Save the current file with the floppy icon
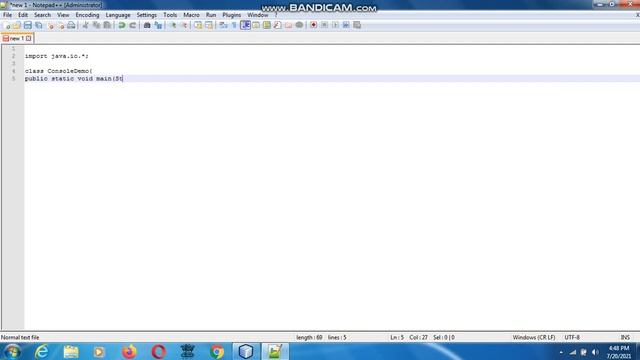This screenshot has height=360, width=640. tap(28, 25)
